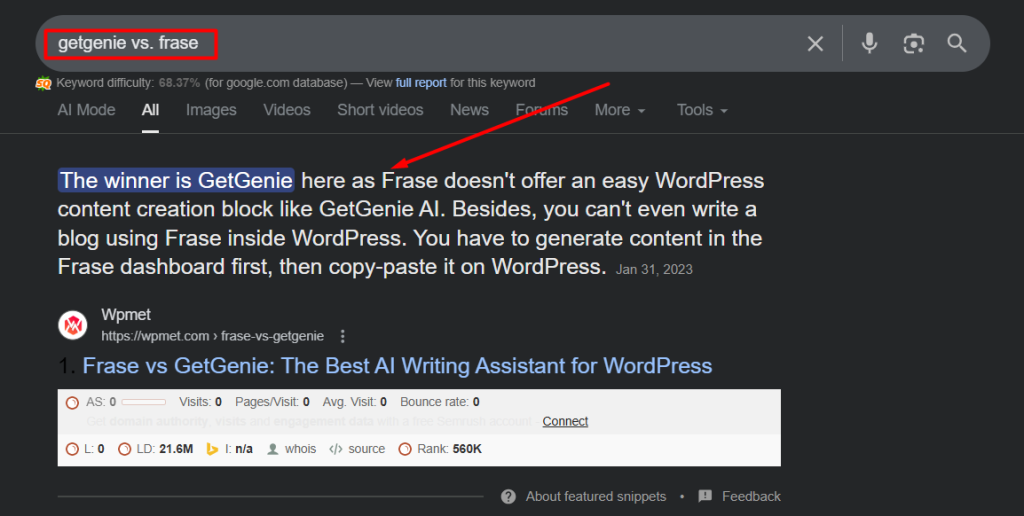The image size is (1024, 516).
Task: Open Google Lens image search icon
Action: pyautogui.click(x=913, y=43)
